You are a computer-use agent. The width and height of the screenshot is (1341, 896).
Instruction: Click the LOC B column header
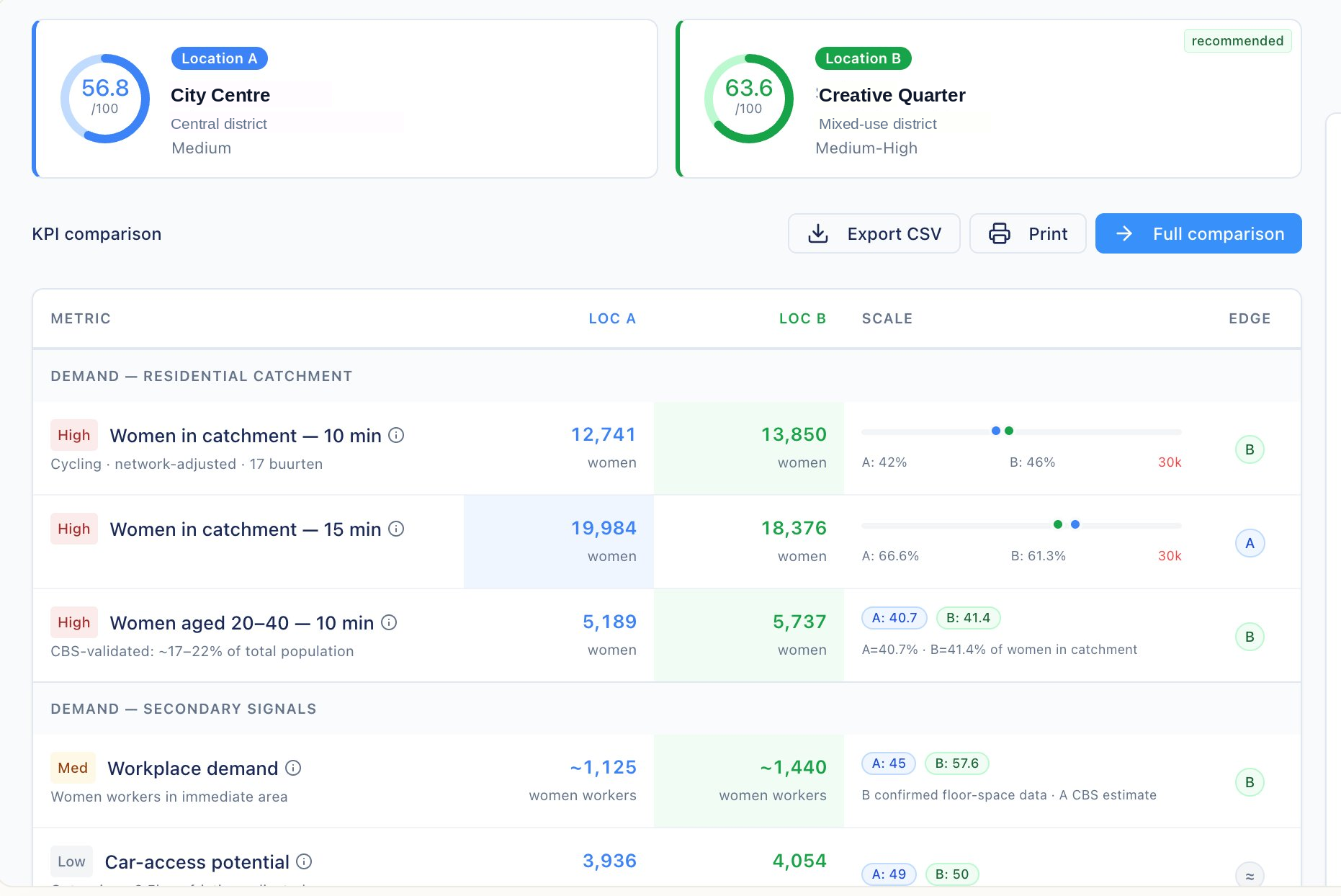coord(802,318)
